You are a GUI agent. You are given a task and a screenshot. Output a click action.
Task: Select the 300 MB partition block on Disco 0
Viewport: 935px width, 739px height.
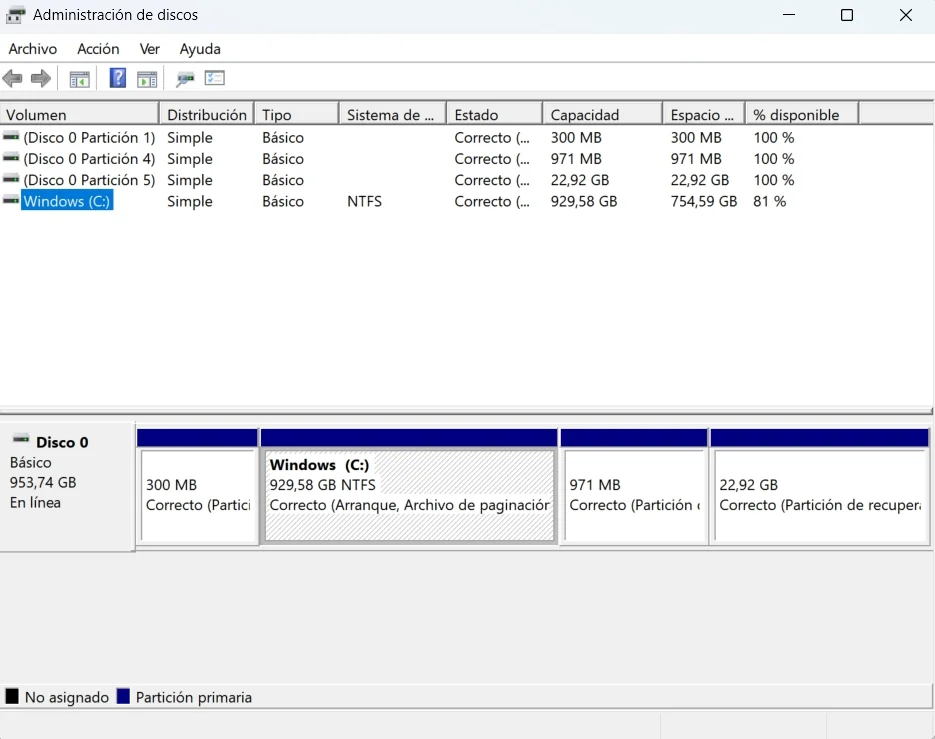coord(197,486)
